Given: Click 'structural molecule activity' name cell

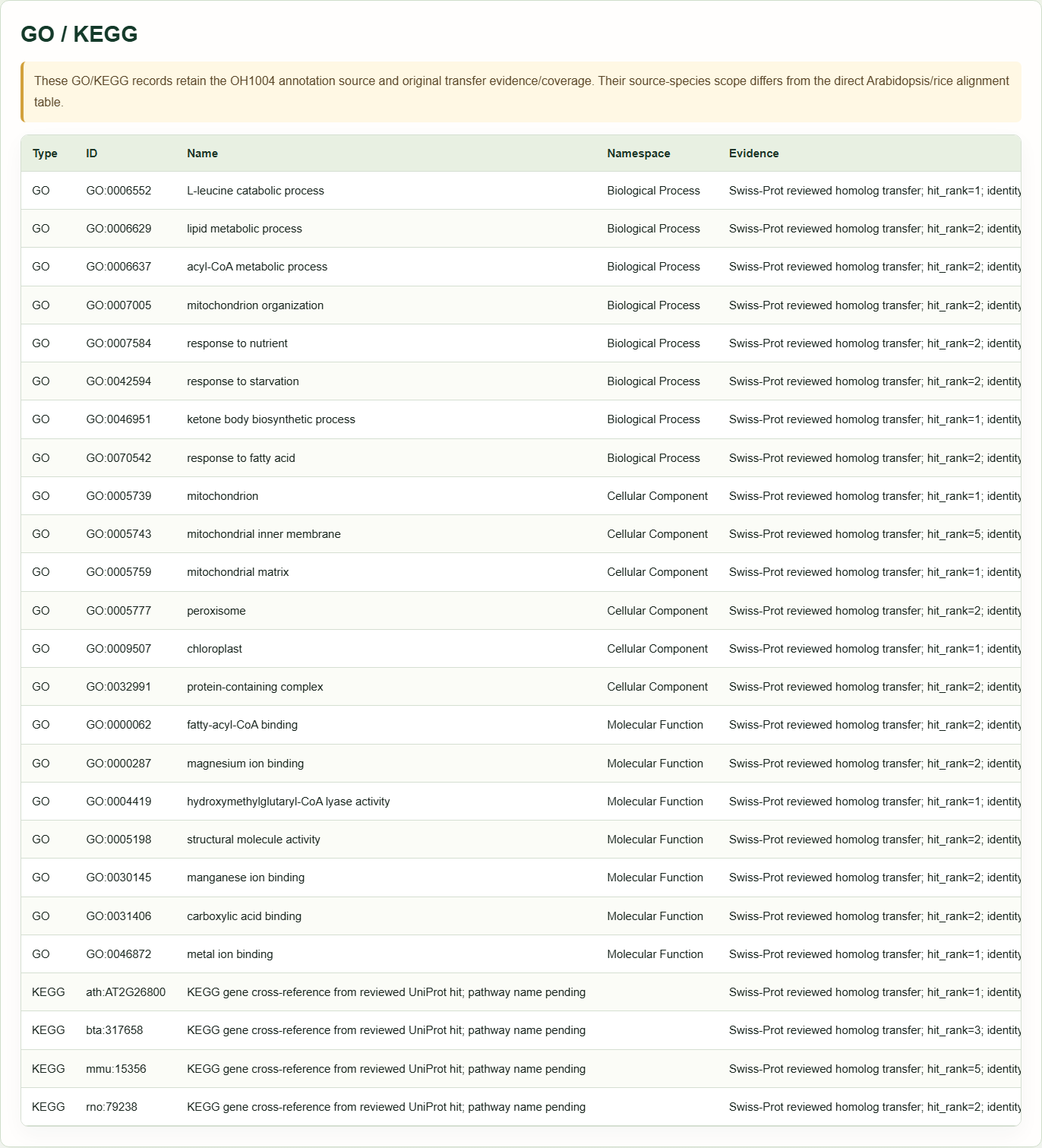Looking at the screenshot, I should click(254, 840).
